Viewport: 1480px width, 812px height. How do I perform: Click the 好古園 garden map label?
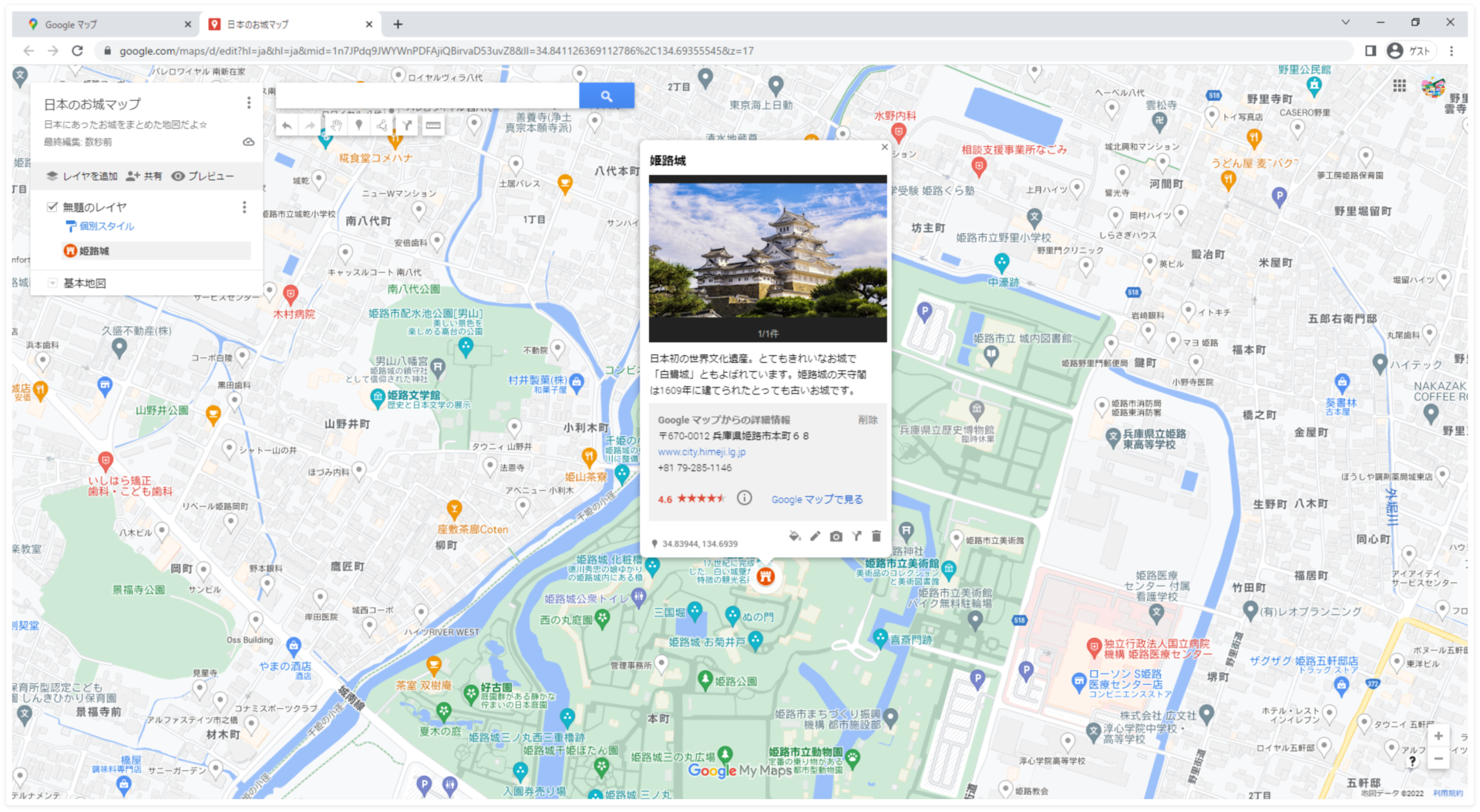pyautogui.click(x=496, y=687)
